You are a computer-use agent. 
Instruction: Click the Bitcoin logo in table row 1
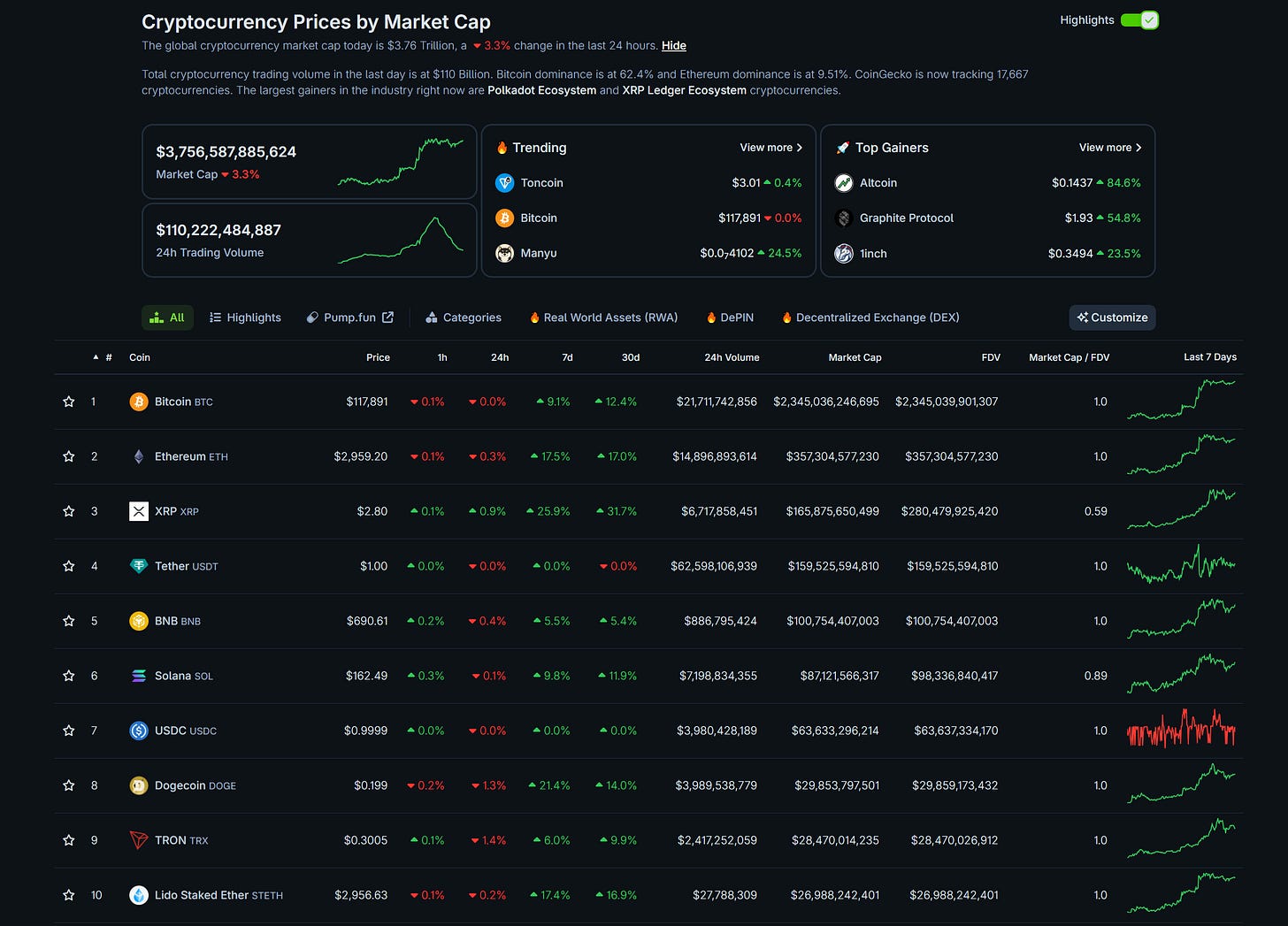click(x=139, y=402)
